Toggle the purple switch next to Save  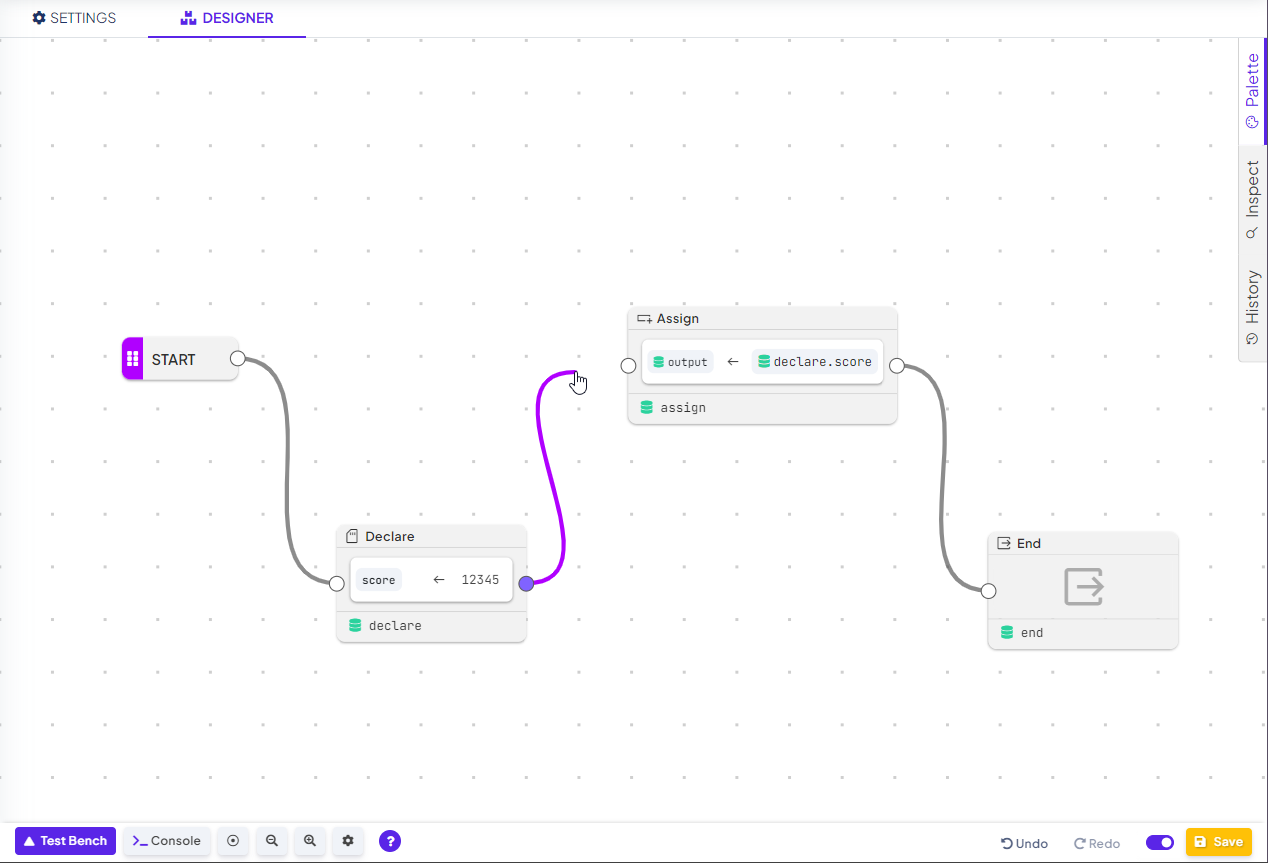1160,842
